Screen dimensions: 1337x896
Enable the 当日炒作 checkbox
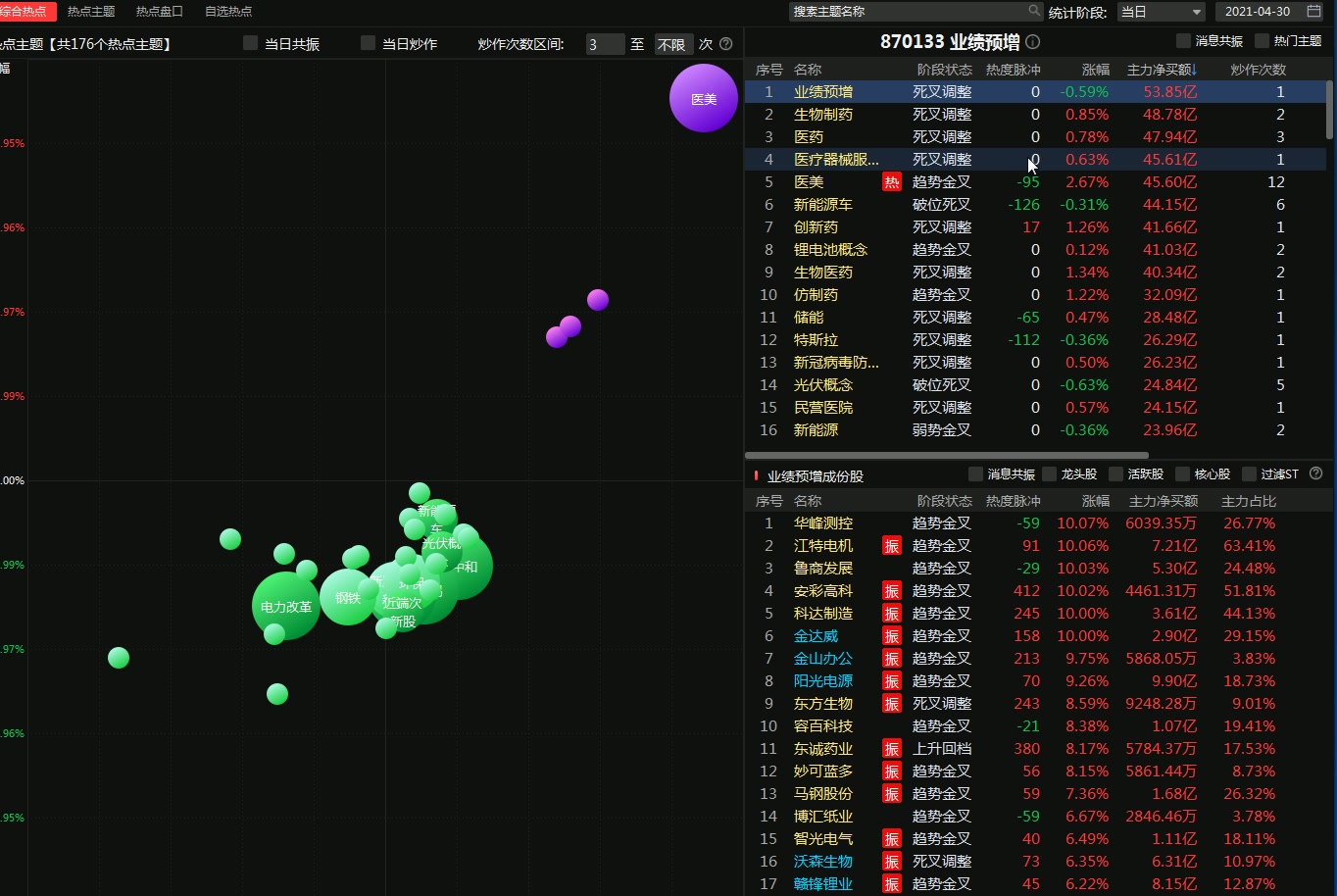pos(369,43)
